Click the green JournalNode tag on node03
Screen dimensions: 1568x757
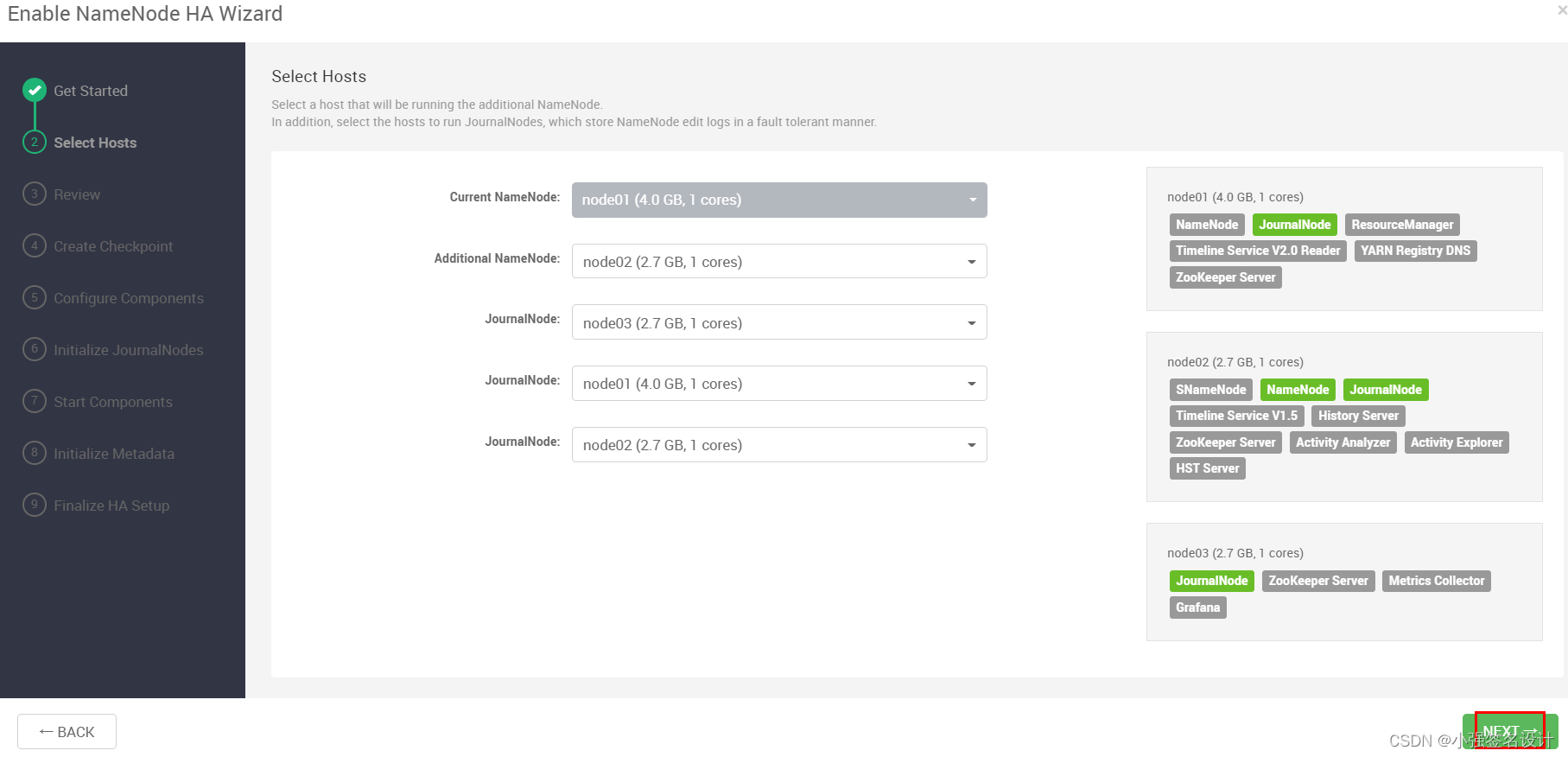click(1211, 581)
